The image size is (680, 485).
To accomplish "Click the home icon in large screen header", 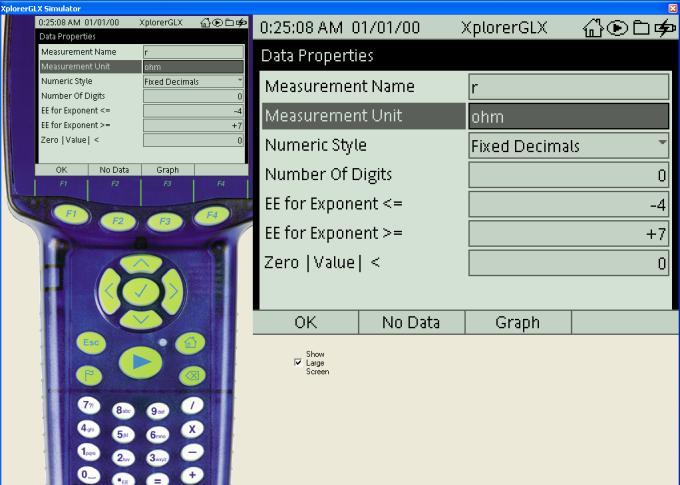I will 593,28.
